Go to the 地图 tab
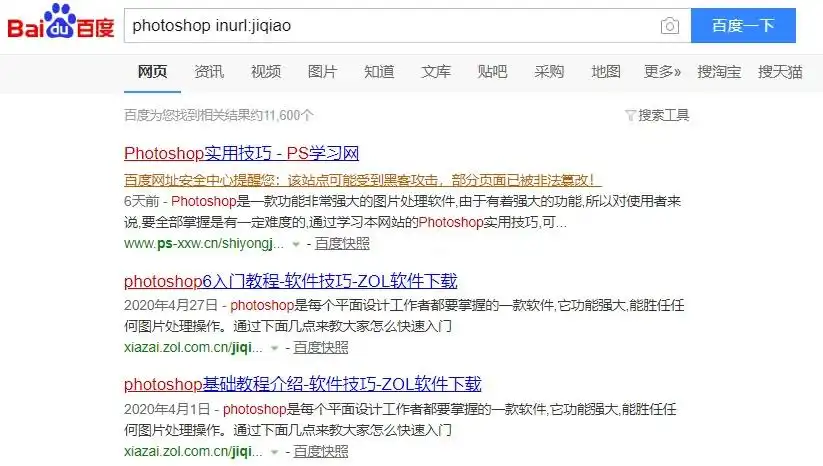 (606, 72)
